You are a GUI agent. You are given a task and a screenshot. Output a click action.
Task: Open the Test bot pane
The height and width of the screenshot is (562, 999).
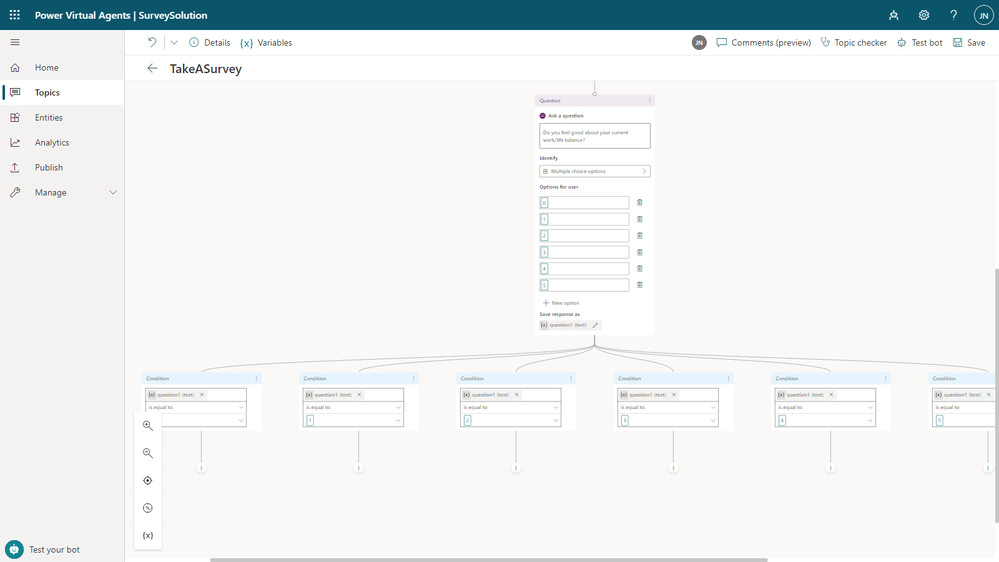point(919,43)
